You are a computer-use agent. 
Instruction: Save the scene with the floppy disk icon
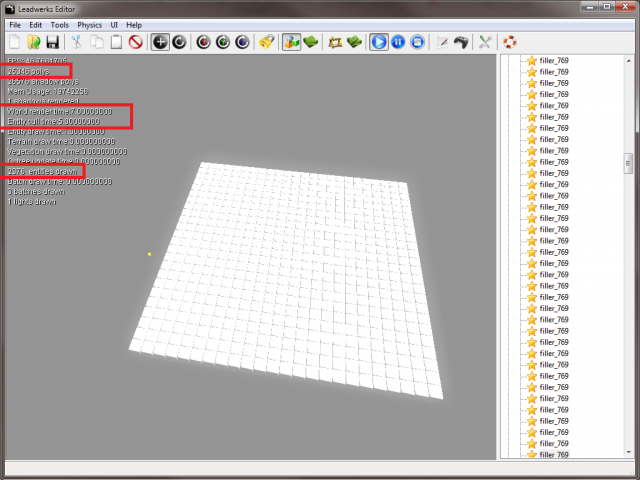tap(52, 42)
